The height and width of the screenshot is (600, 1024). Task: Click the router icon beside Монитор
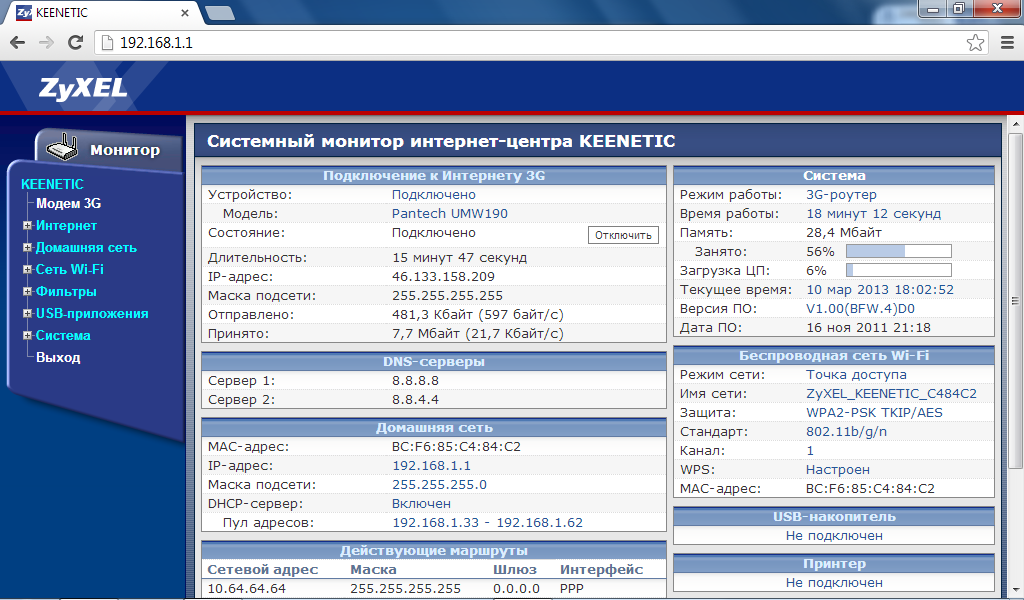point(62,147)
